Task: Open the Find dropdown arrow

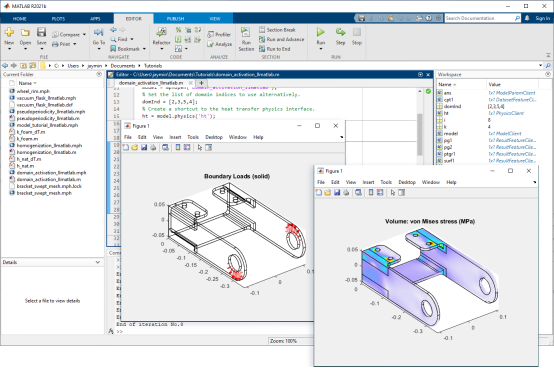Action: pos(132,39)
